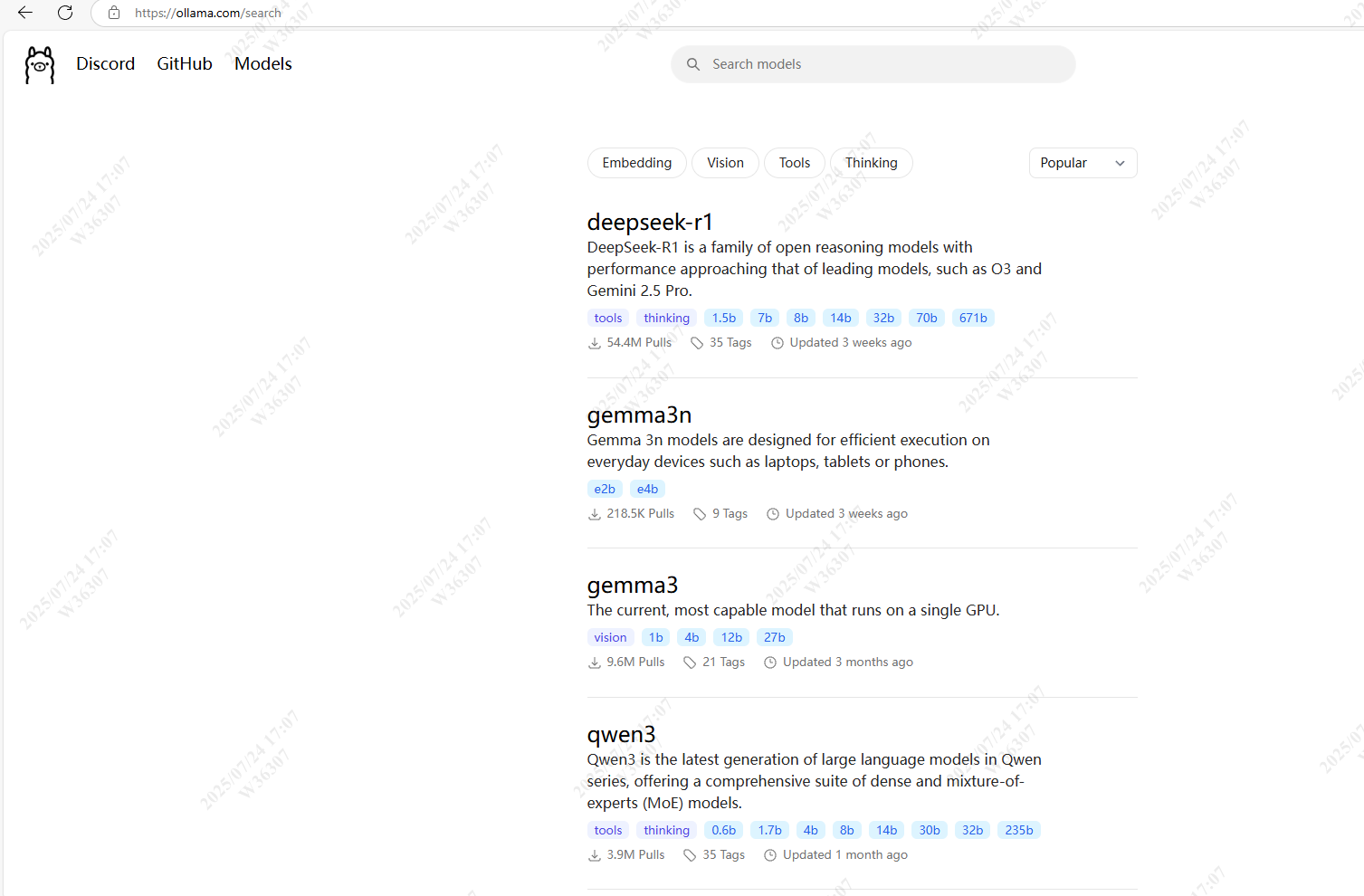The width and height of the screenshot is (1364, 896).
Task: Open the Discord nav link
Action: (105, 64)
